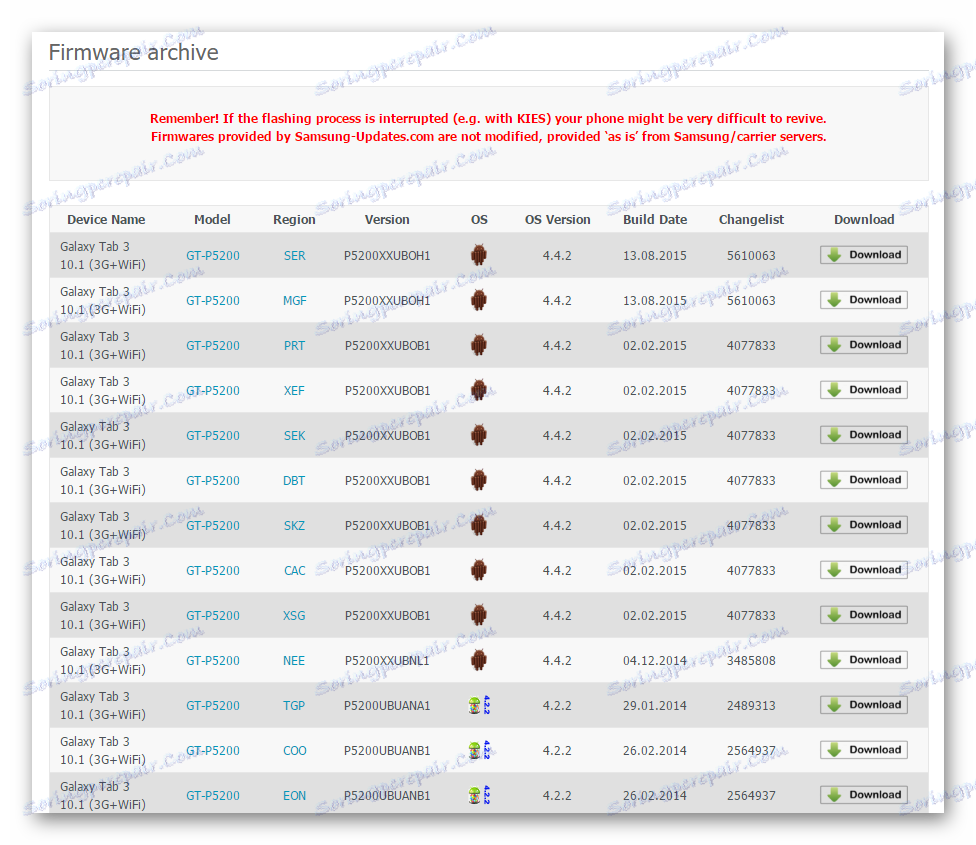Click version P5200XXUBNL1 in the NEE row
This screenshot has height=845, width=976.
[x=387, y=661]
